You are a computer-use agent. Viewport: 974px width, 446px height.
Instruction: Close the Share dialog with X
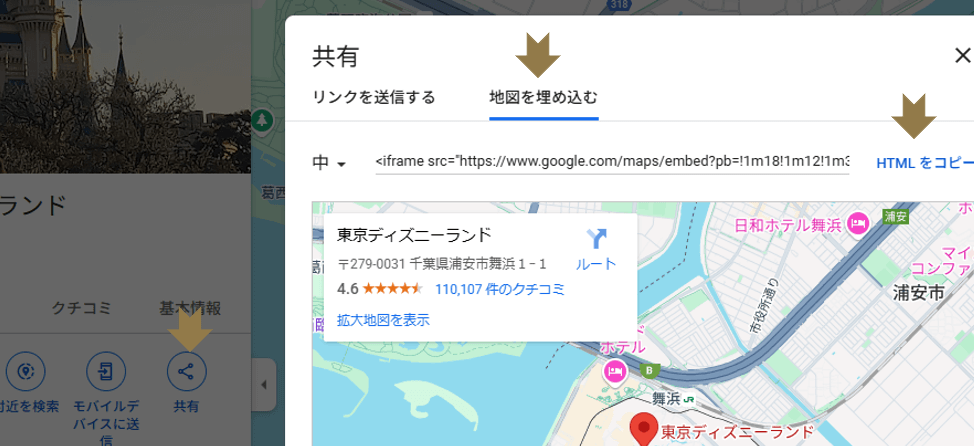click(962, 56)
